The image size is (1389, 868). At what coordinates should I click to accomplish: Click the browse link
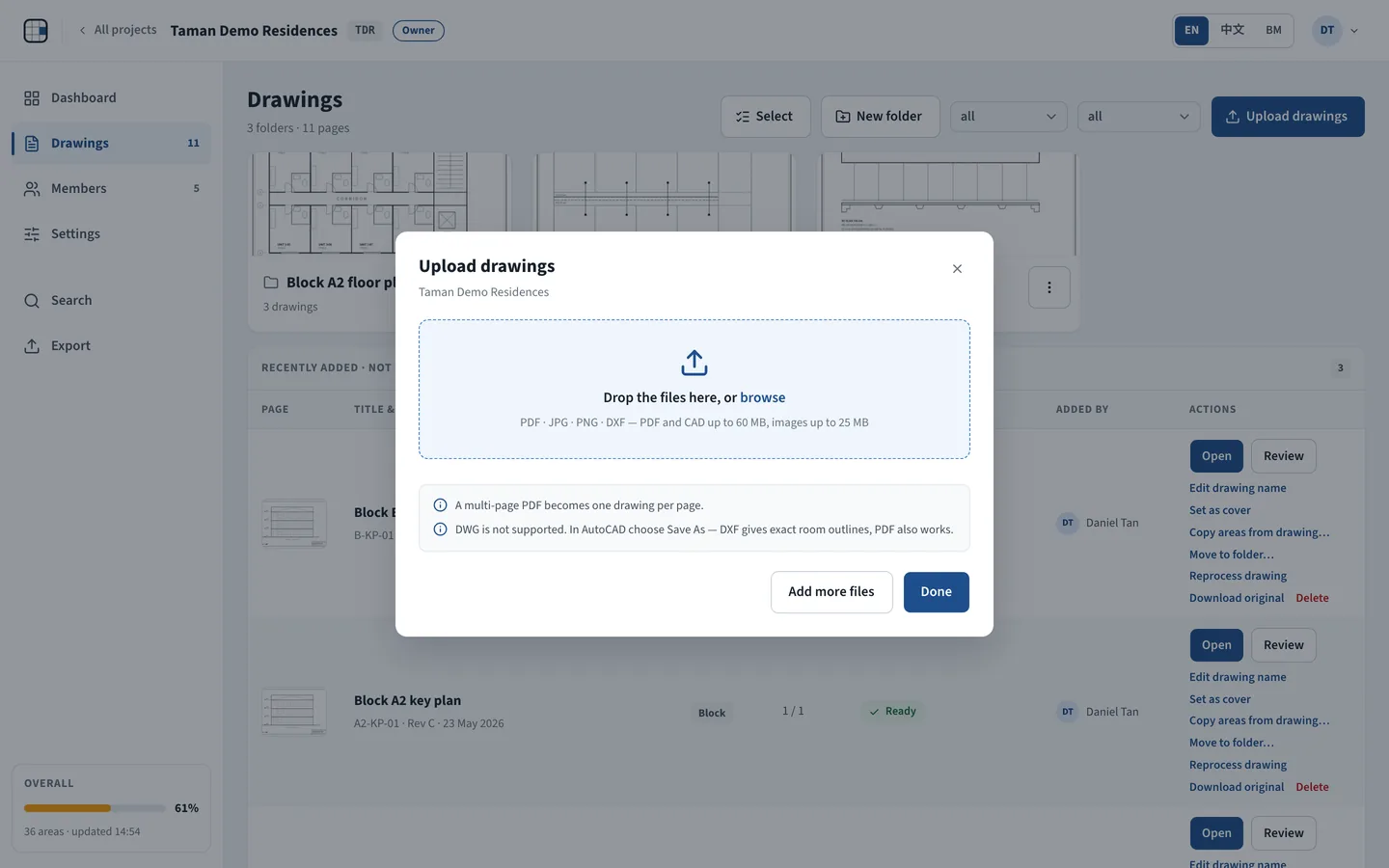point(762,397)
